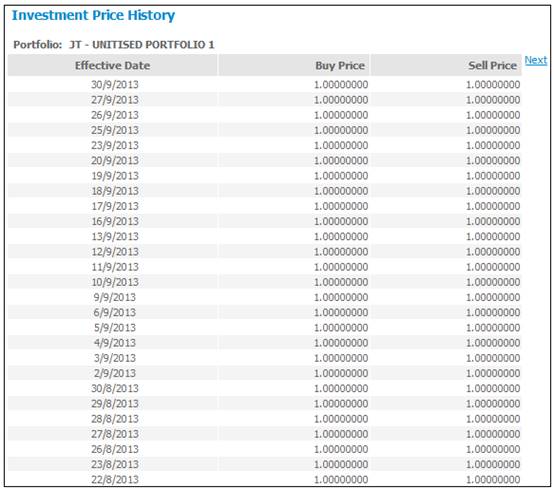Viewport: 554px width, 489px height.
Task: Click the Next link
Action: pos(536,60)
